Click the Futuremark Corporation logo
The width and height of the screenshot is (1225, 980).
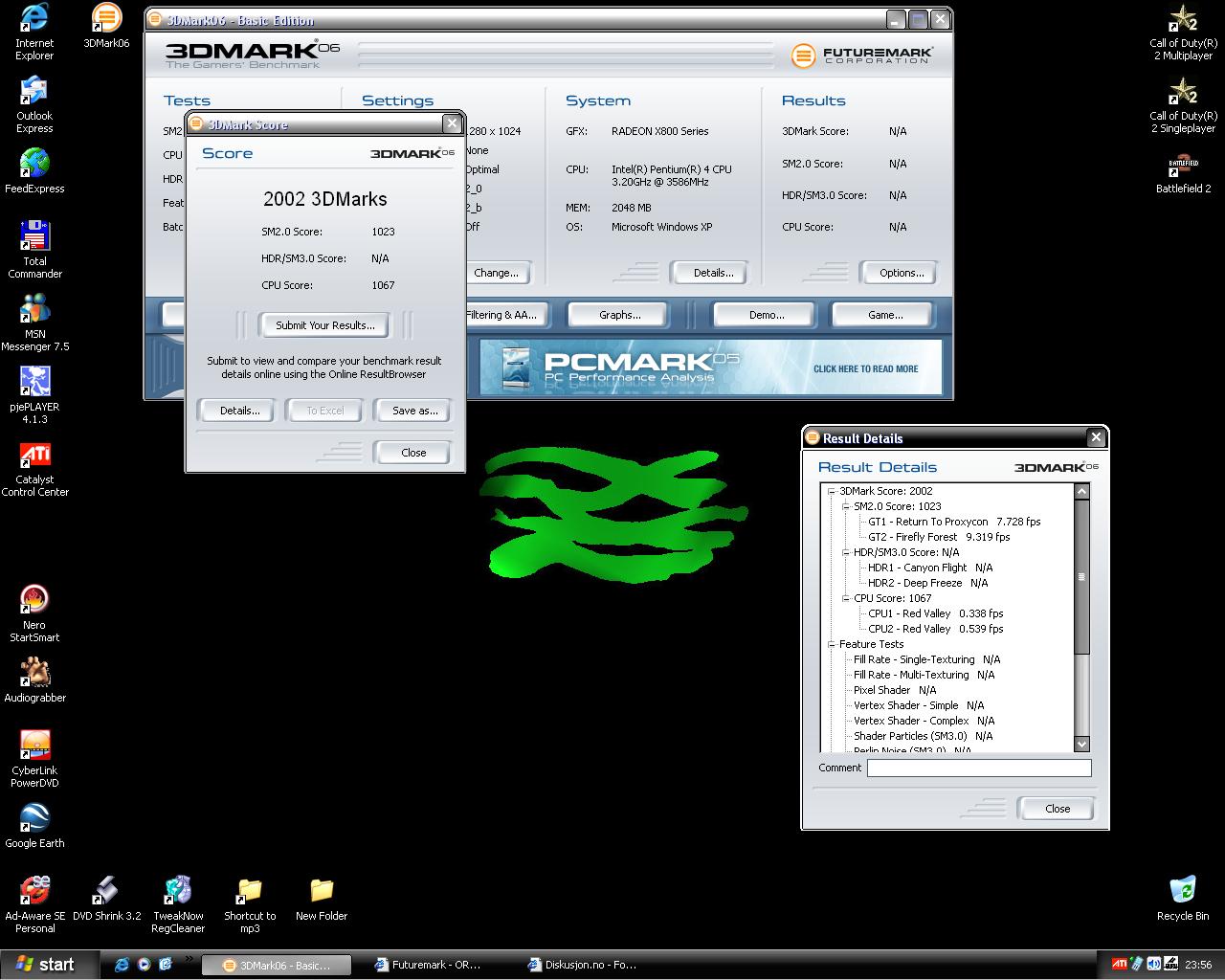click(861, 56)
